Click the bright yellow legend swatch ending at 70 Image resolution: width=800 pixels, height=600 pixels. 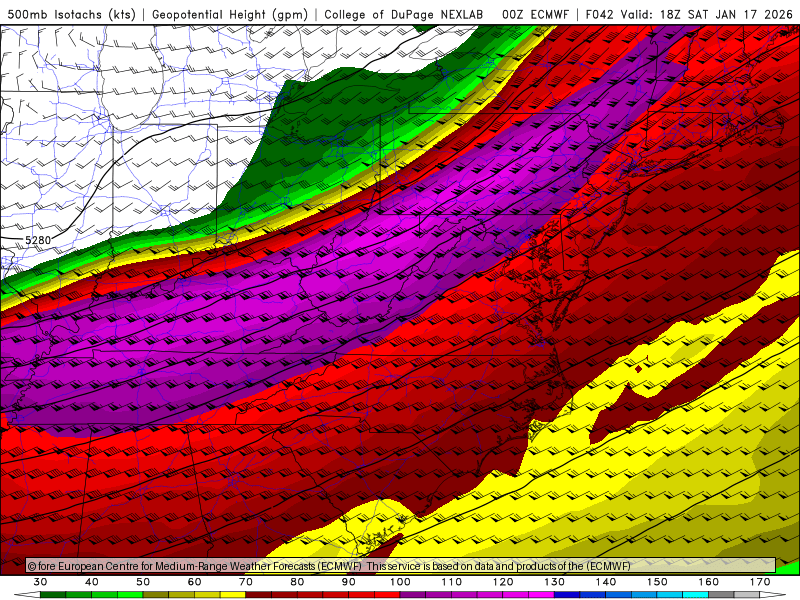[233, 595]
